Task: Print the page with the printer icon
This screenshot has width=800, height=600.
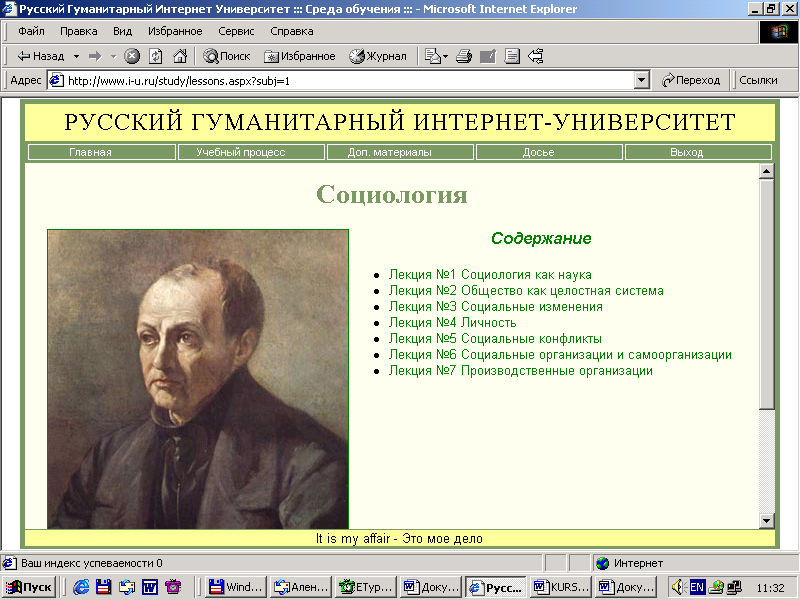Action: point(463,56)
